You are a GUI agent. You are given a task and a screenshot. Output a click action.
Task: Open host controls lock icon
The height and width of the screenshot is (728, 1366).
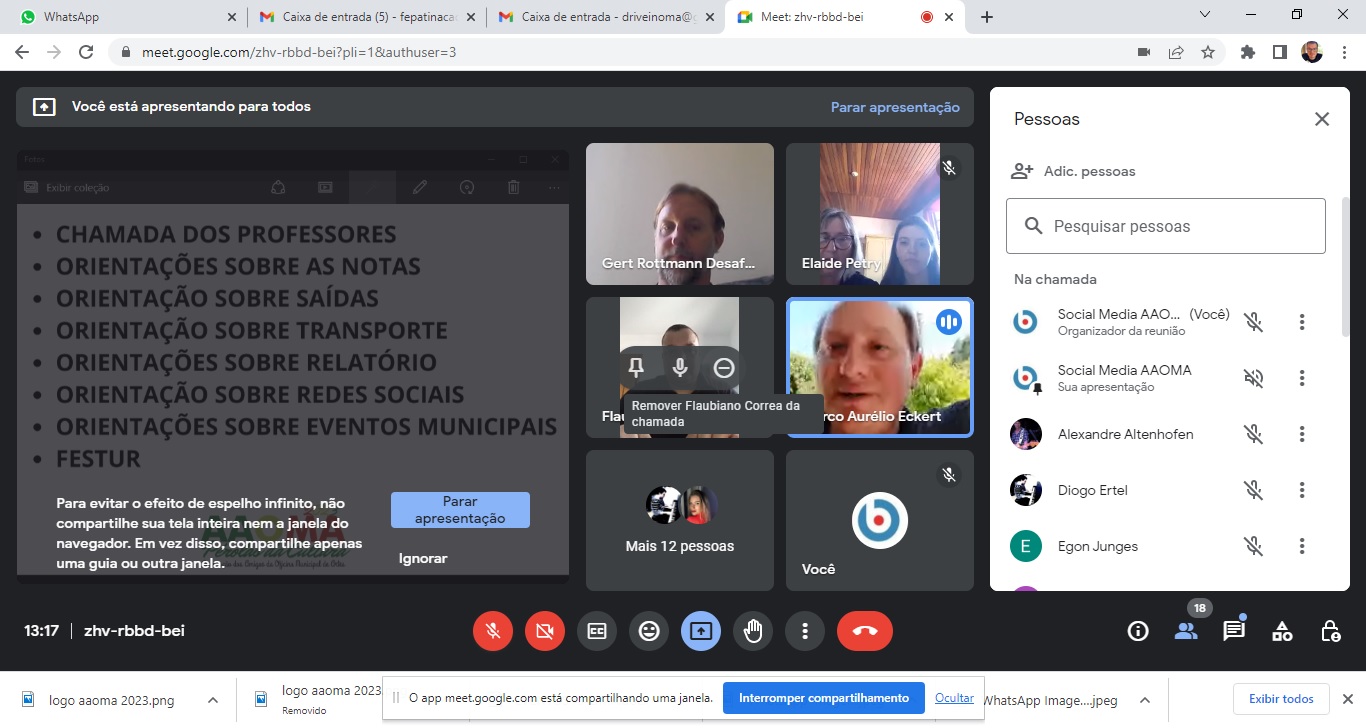(1330, 631)
